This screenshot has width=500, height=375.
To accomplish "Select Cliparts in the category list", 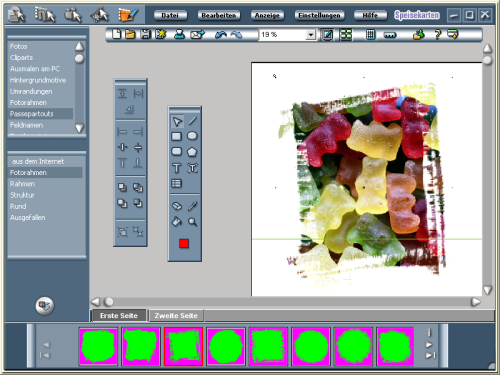I will [21, 58].
